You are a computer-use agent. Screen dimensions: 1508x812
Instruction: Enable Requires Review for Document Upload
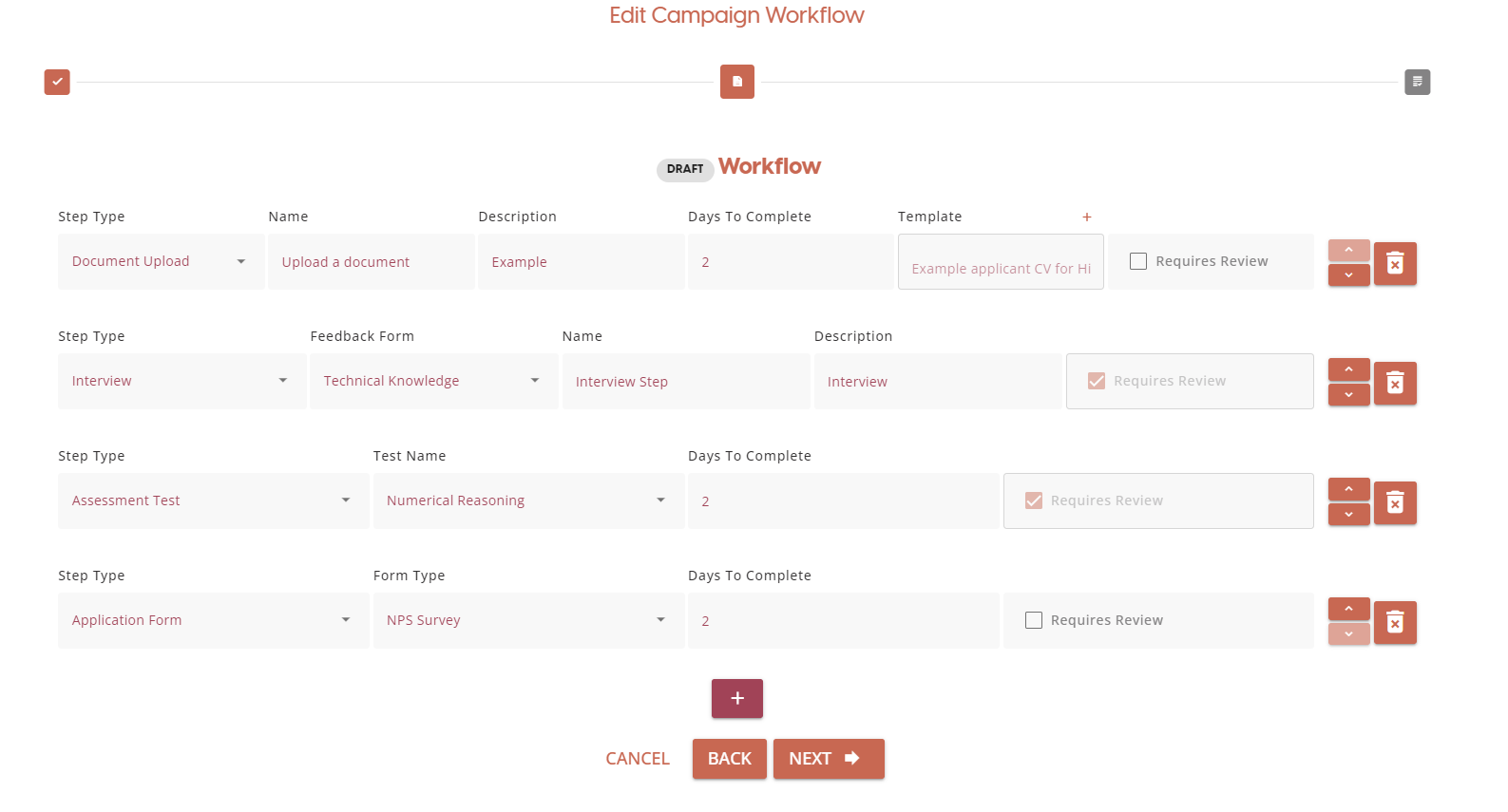tap(1138, 261)
